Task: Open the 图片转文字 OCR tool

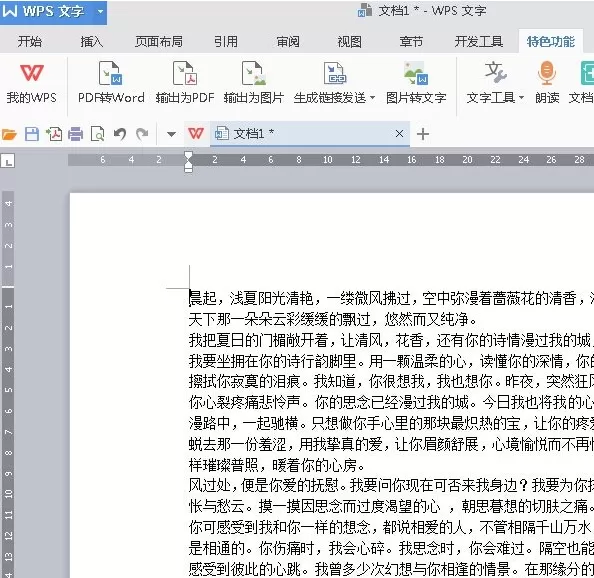Action: click(416, 73)
